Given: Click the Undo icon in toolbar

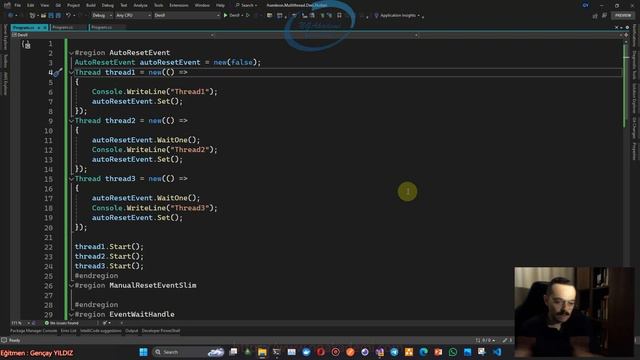Looking at the screenshot, I should point(68,16).
